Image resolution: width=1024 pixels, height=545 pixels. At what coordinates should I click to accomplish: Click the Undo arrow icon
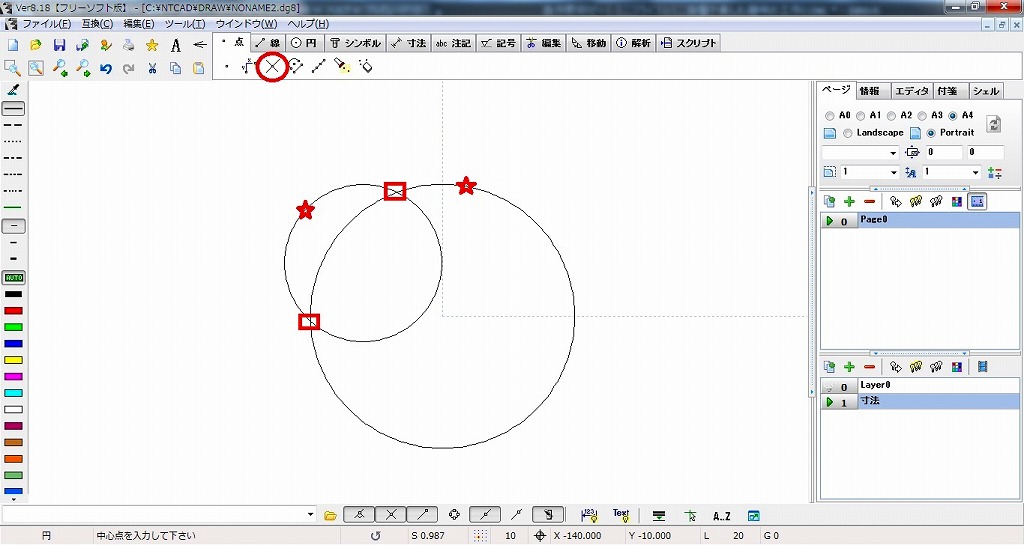pyautogui.click(x=105, y=69)
